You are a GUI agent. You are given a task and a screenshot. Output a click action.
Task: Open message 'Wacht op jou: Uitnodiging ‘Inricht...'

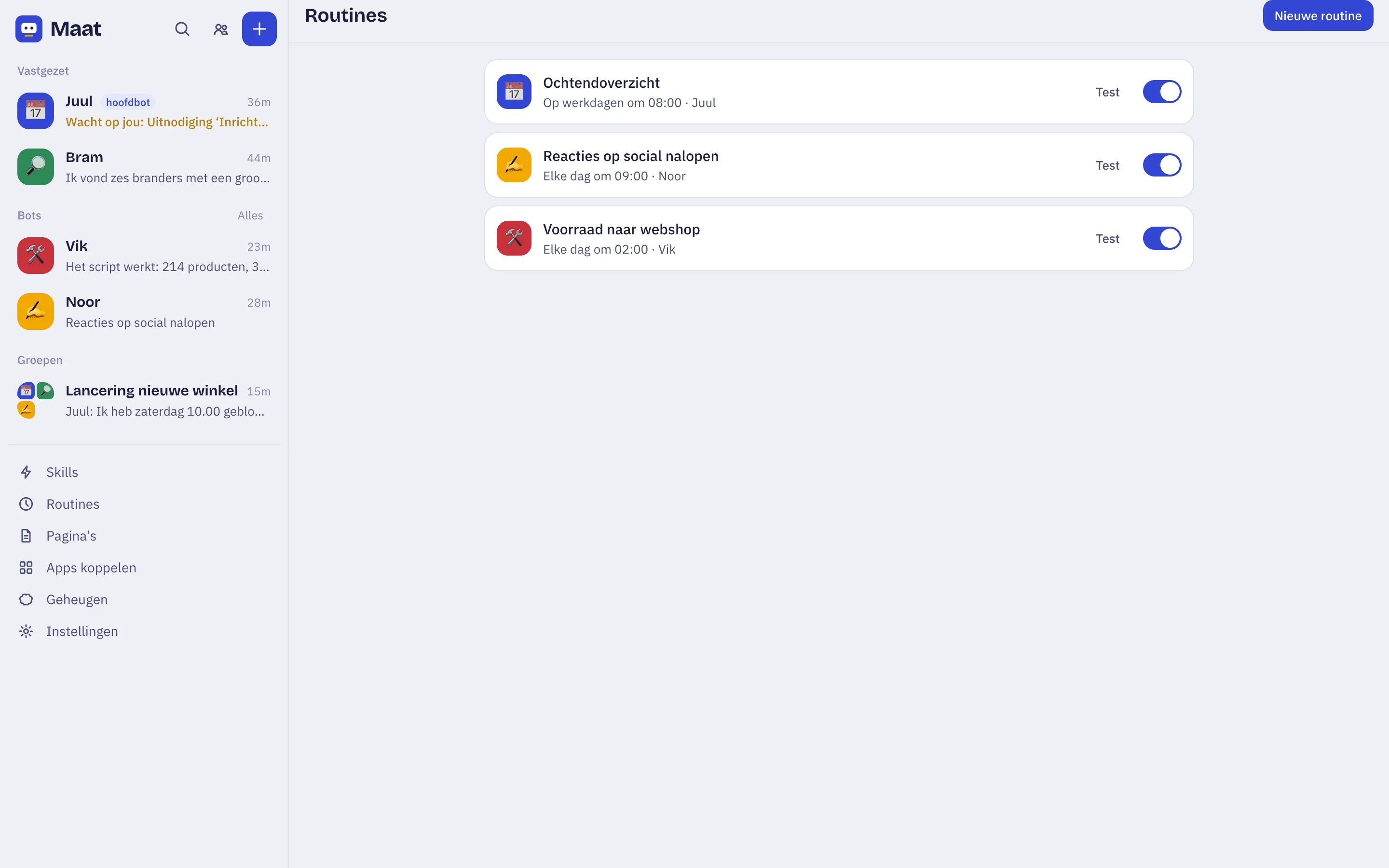[x=167, y=122]
